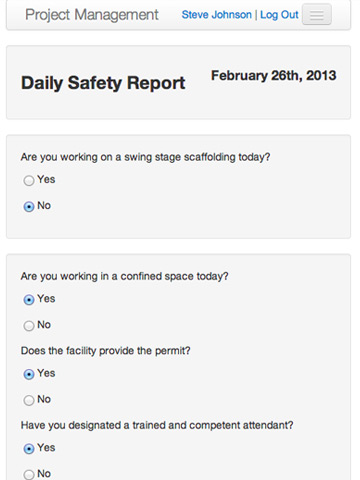
Task: Click the confined space question text
Action: tap(124, 276)
